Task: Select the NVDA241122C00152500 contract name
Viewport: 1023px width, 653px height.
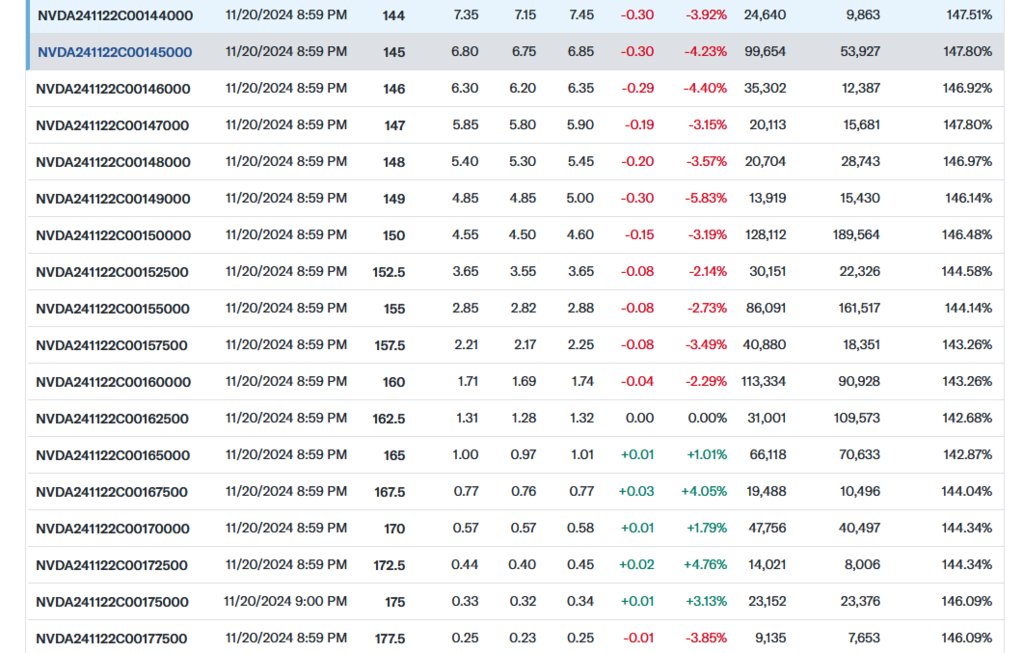Action: click(112, 272)
